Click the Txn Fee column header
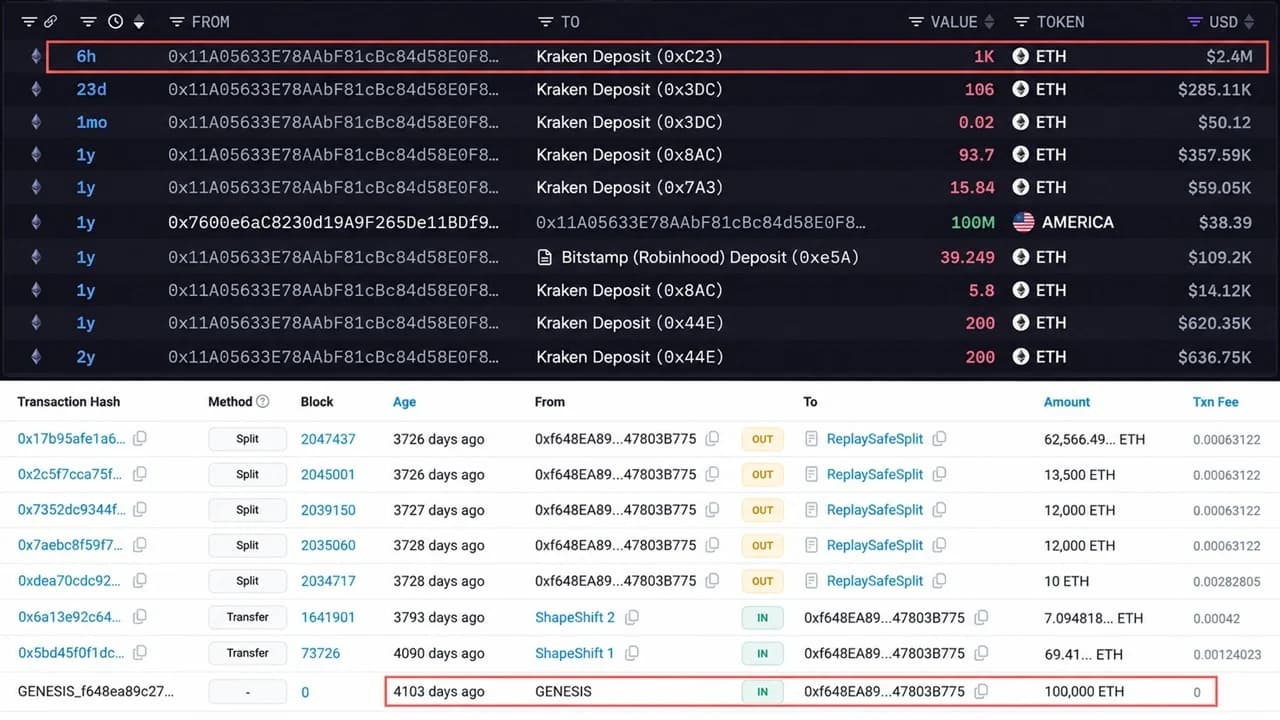Viewport: 1280px width, 720px height. (x=1216, y=402)
